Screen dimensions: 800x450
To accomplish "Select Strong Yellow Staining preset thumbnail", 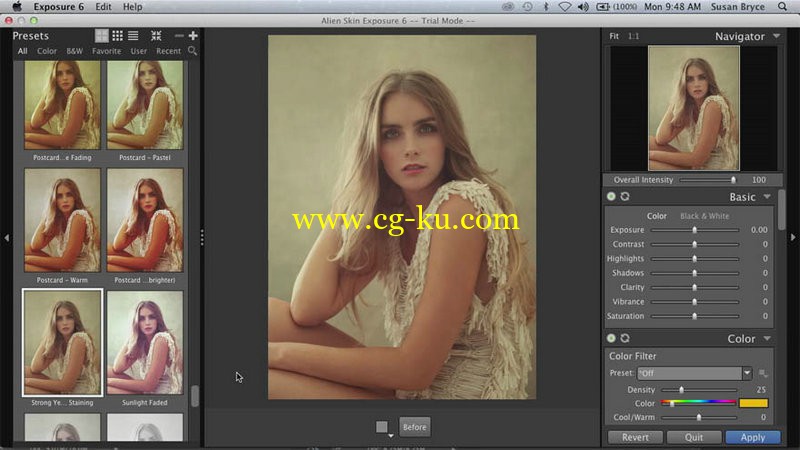I will tap(62, 342).
